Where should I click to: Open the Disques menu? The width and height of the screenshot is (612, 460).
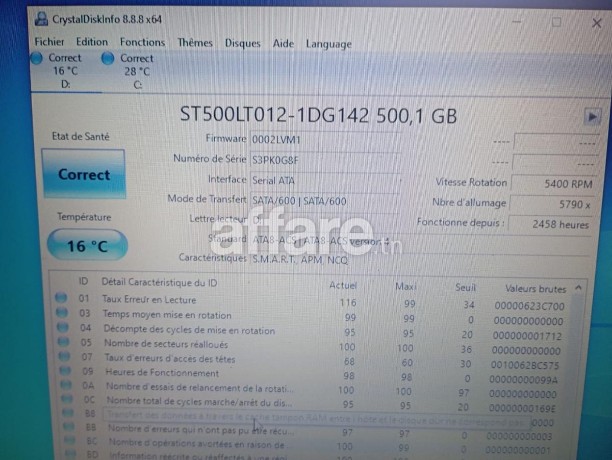click(x=242, y=43)
